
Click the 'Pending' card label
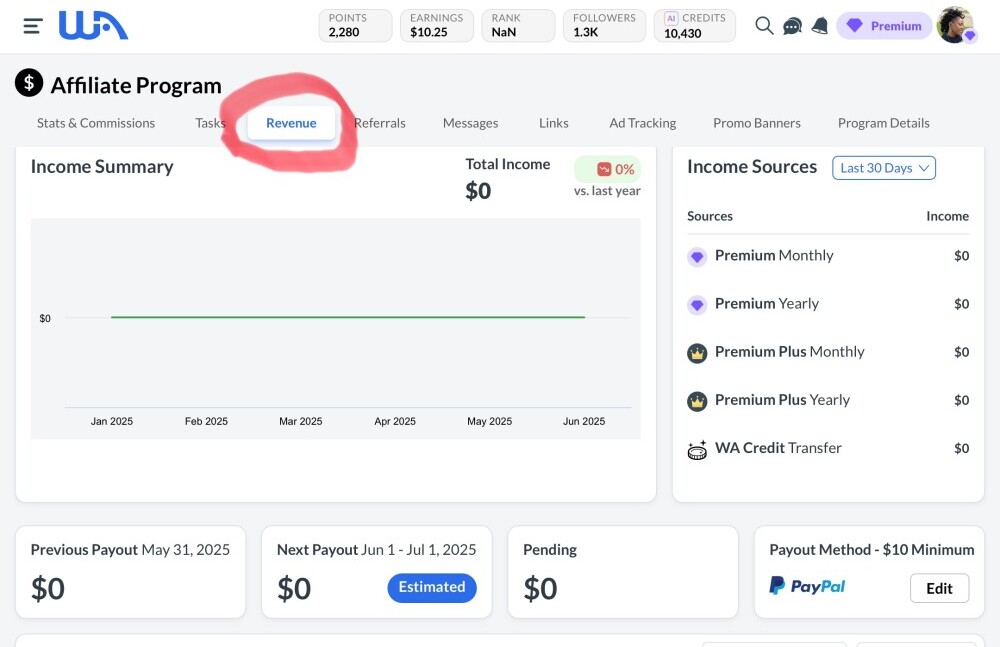550,549
